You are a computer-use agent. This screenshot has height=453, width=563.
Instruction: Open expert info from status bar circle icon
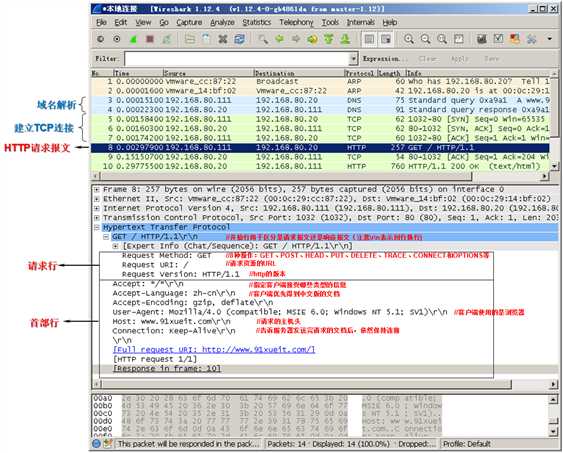pyautogui.click(x=96, y=444)
